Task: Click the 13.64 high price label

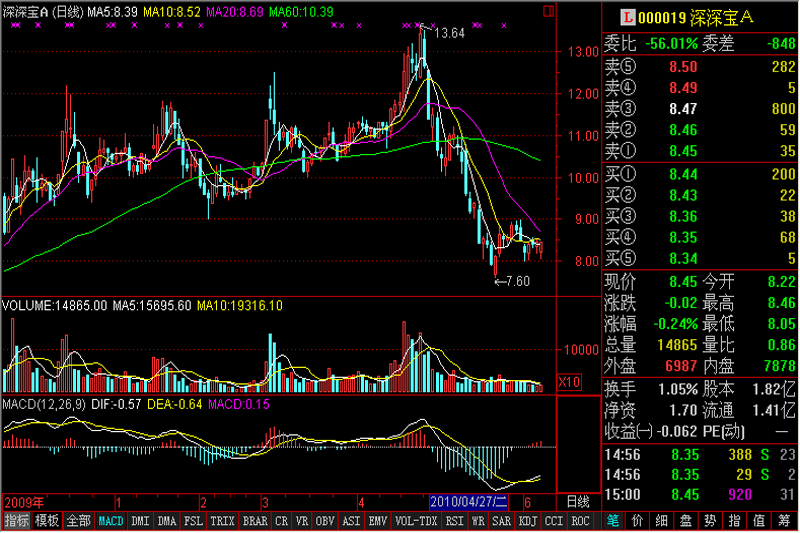Action: [449, 34]
